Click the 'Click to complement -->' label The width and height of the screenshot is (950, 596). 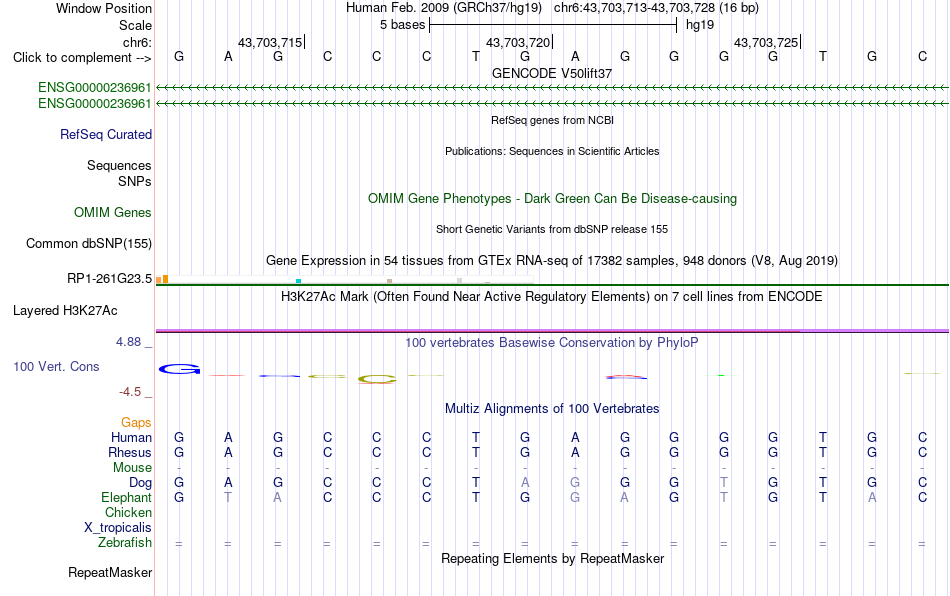[82, 58]
